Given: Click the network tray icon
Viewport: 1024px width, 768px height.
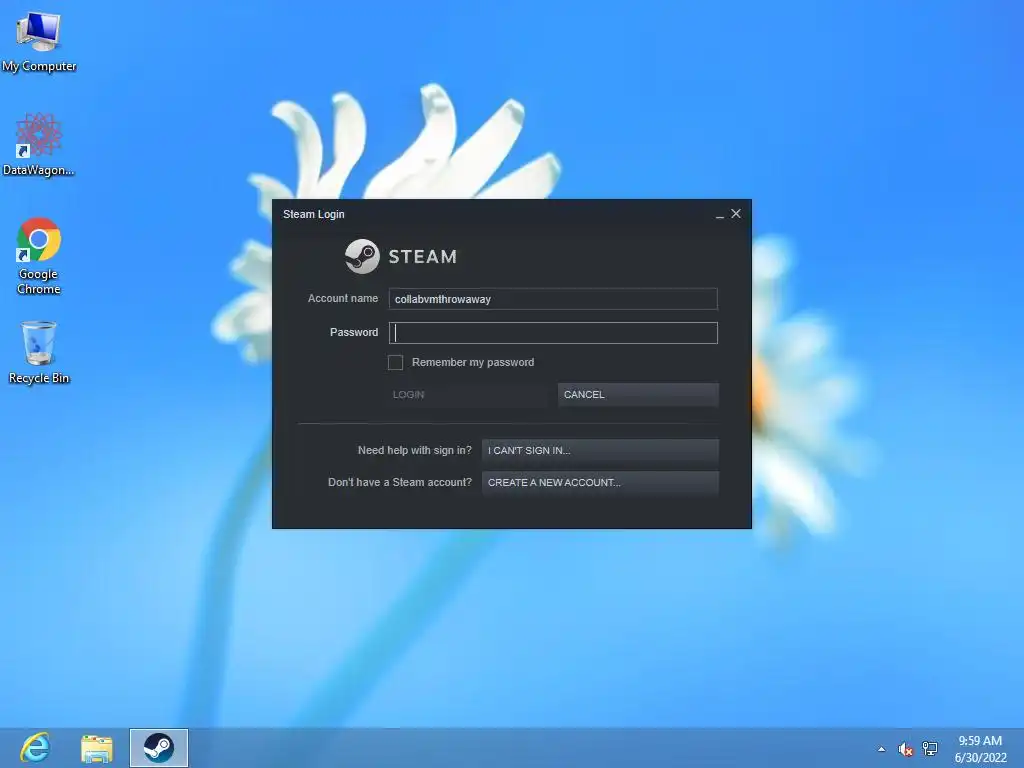Looking at the screenshot, I should point(930,749).
